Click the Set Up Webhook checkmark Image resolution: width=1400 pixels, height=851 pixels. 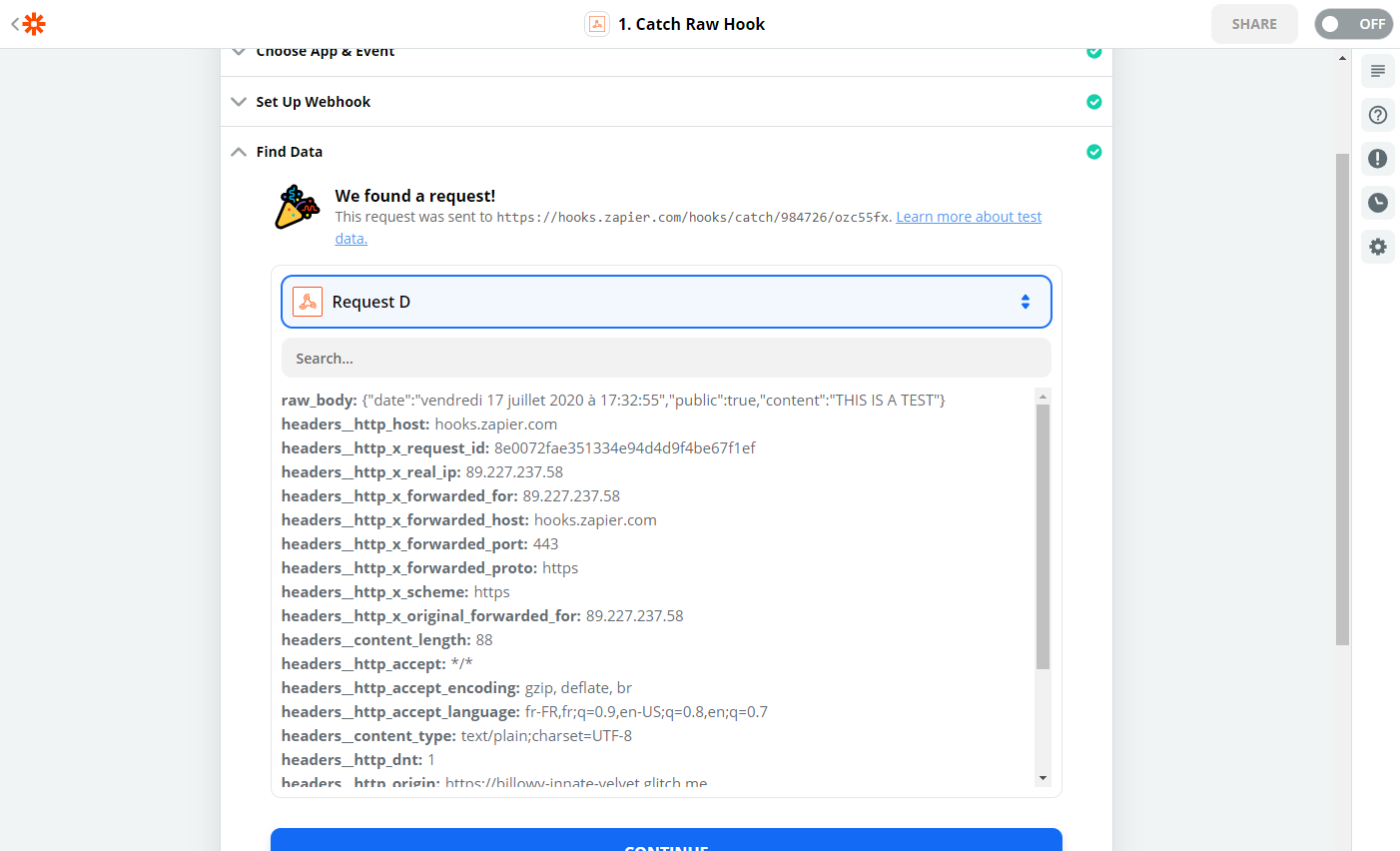click(x=1094, y=101)
